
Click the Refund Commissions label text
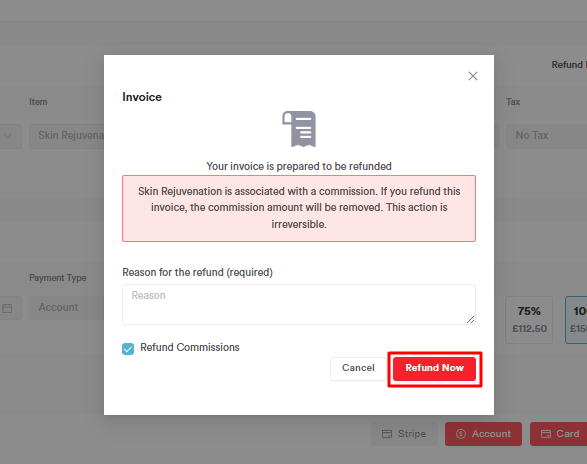pos(189,347)
